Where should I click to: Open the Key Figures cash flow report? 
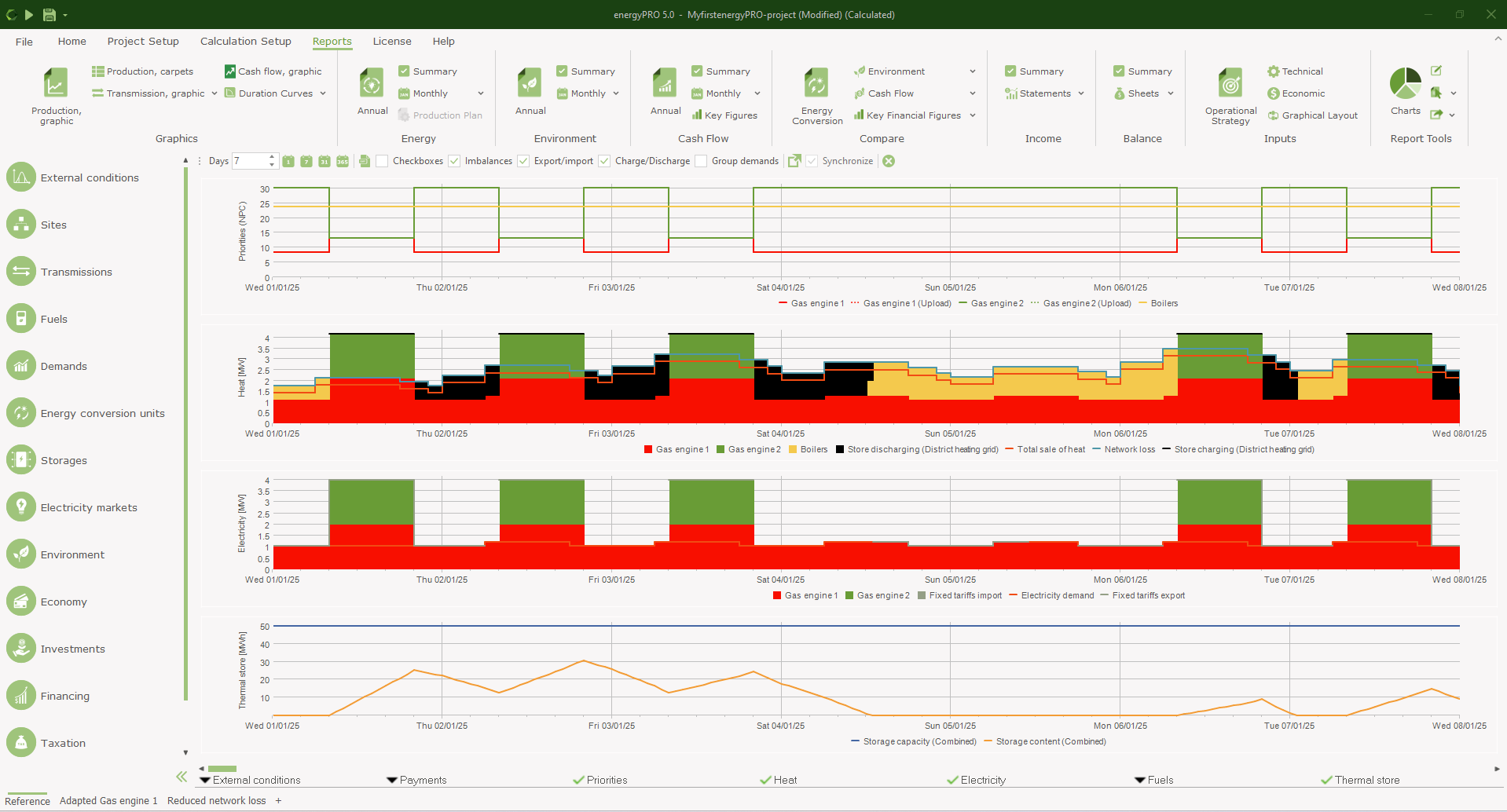coord(724,115)
